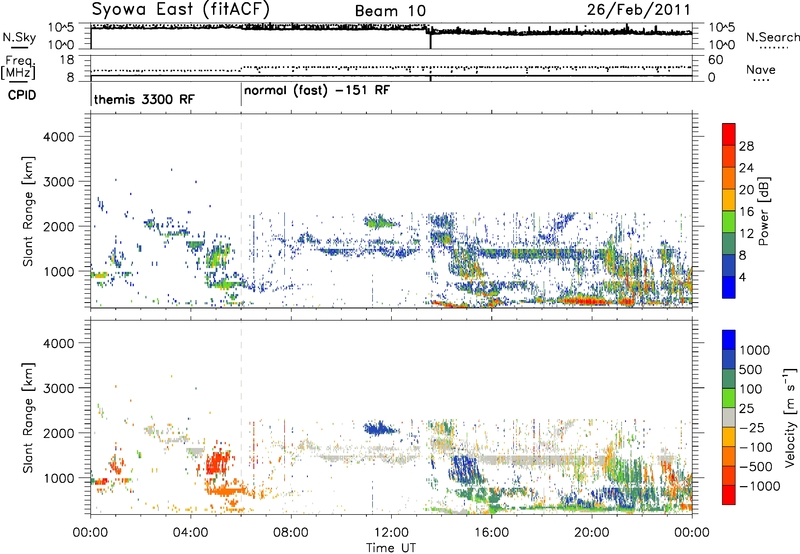Click the -500 value on velocity scale
The width and height of the screenshot is (800, 554).
click(x=756, y=467)
